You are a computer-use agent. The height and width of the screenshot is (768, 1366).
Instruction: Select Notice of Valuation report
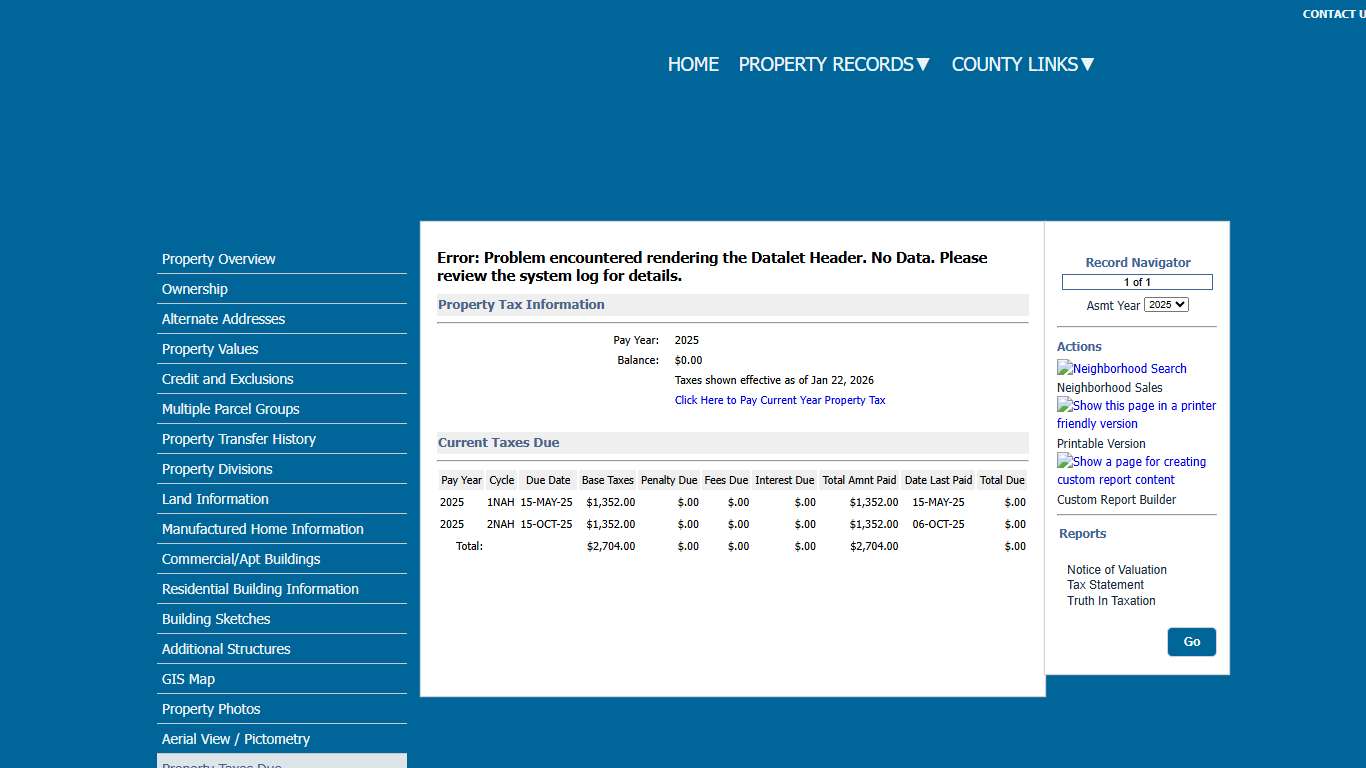pos(1116,569)
